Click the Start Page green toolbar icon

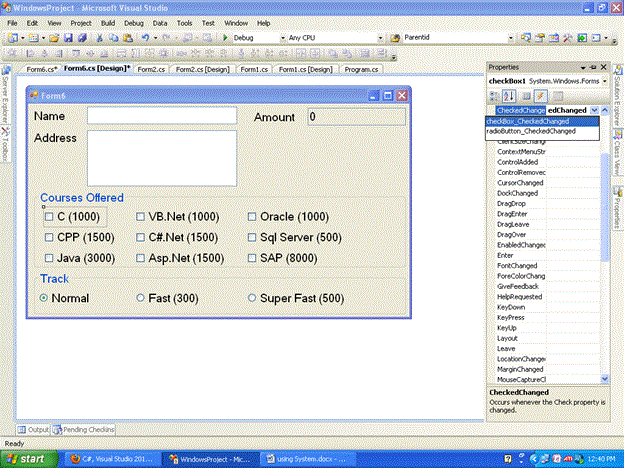click(582, 38)
